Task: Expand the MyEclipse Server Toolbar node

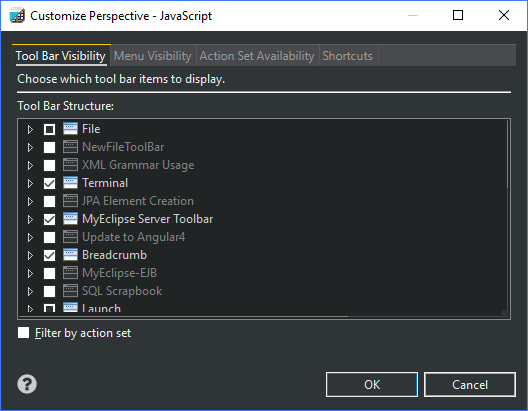Action: [30, 219]
